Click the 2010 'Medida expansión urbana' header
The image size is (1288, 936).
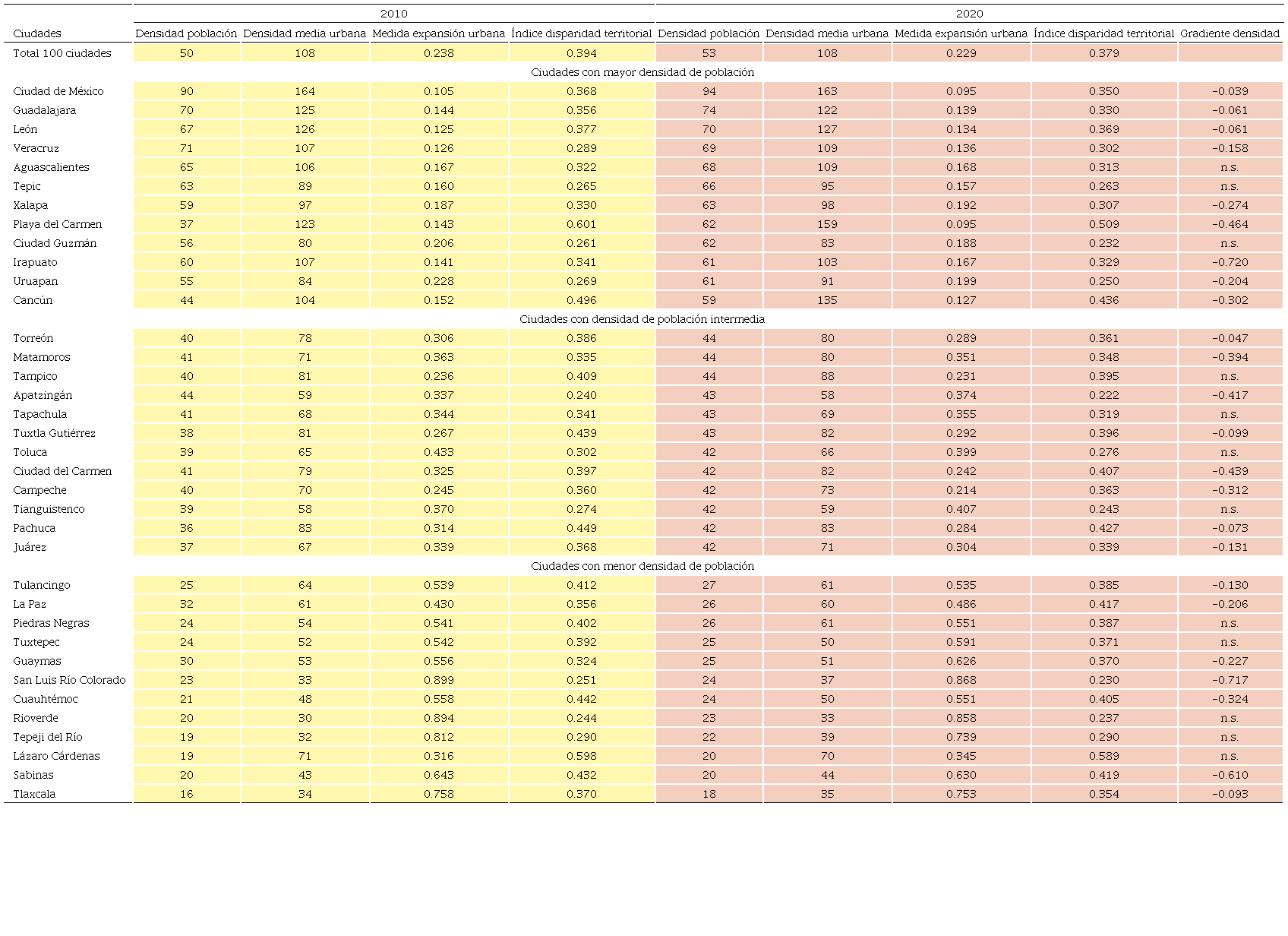point(438,33)
